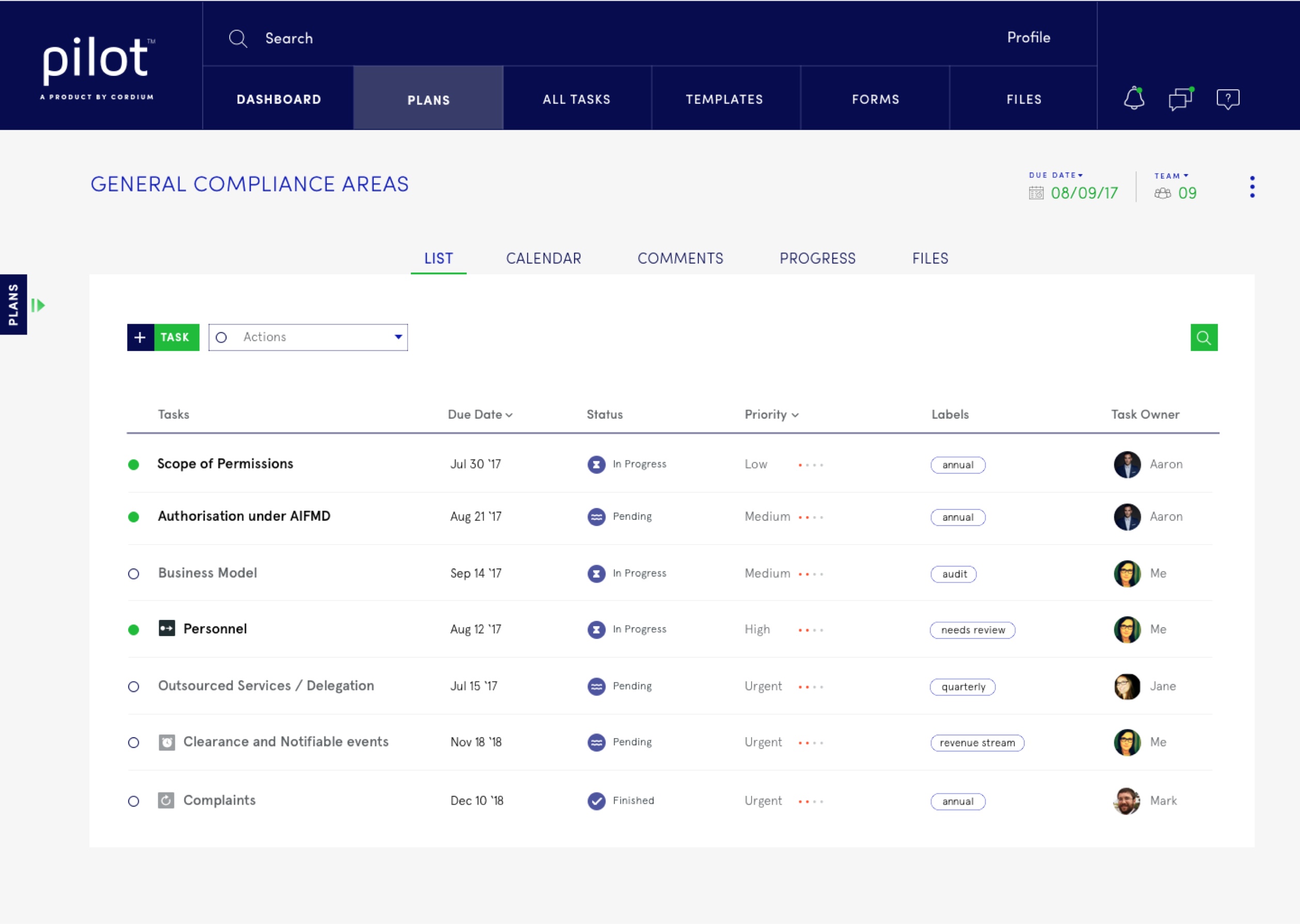Image resolution: width=1300 pixels, height=924 pixels.
Task: Select the Complaints task circle
Action: coord(134,801)
